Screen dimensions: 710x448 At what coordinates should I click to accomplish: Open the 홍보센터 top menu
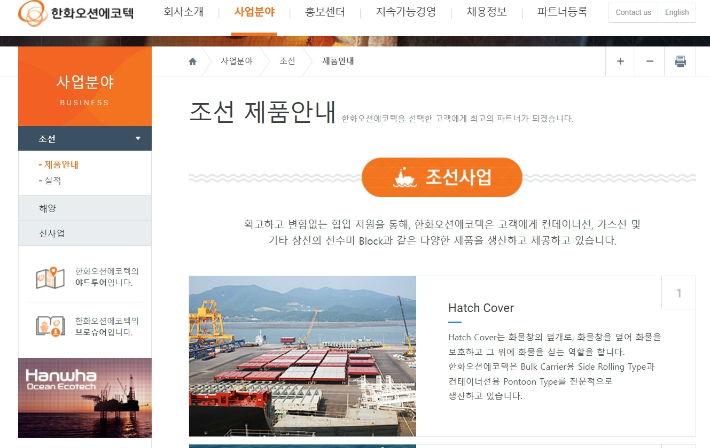click(x=326, y=13)
